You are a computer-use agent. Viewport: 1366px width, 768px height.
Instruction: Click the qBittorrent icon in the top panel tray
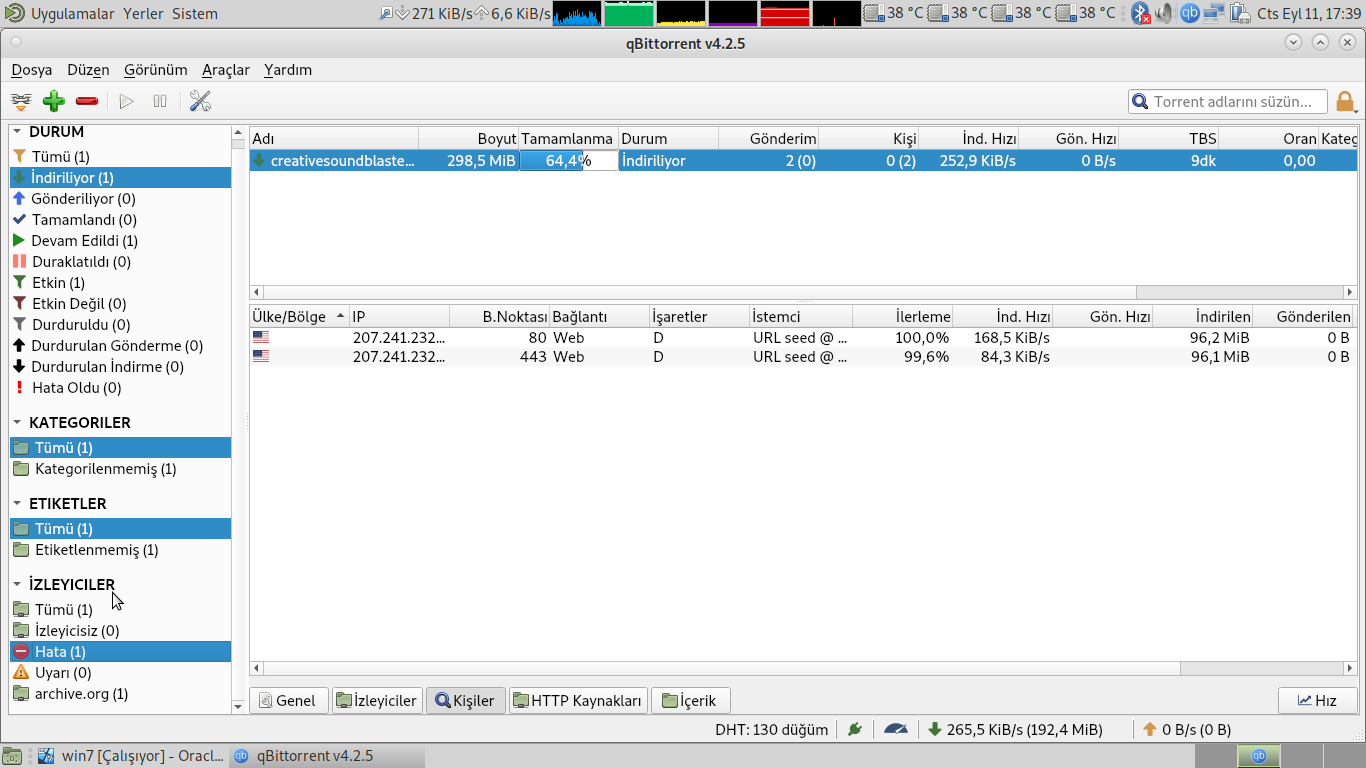coord(1189,13)
